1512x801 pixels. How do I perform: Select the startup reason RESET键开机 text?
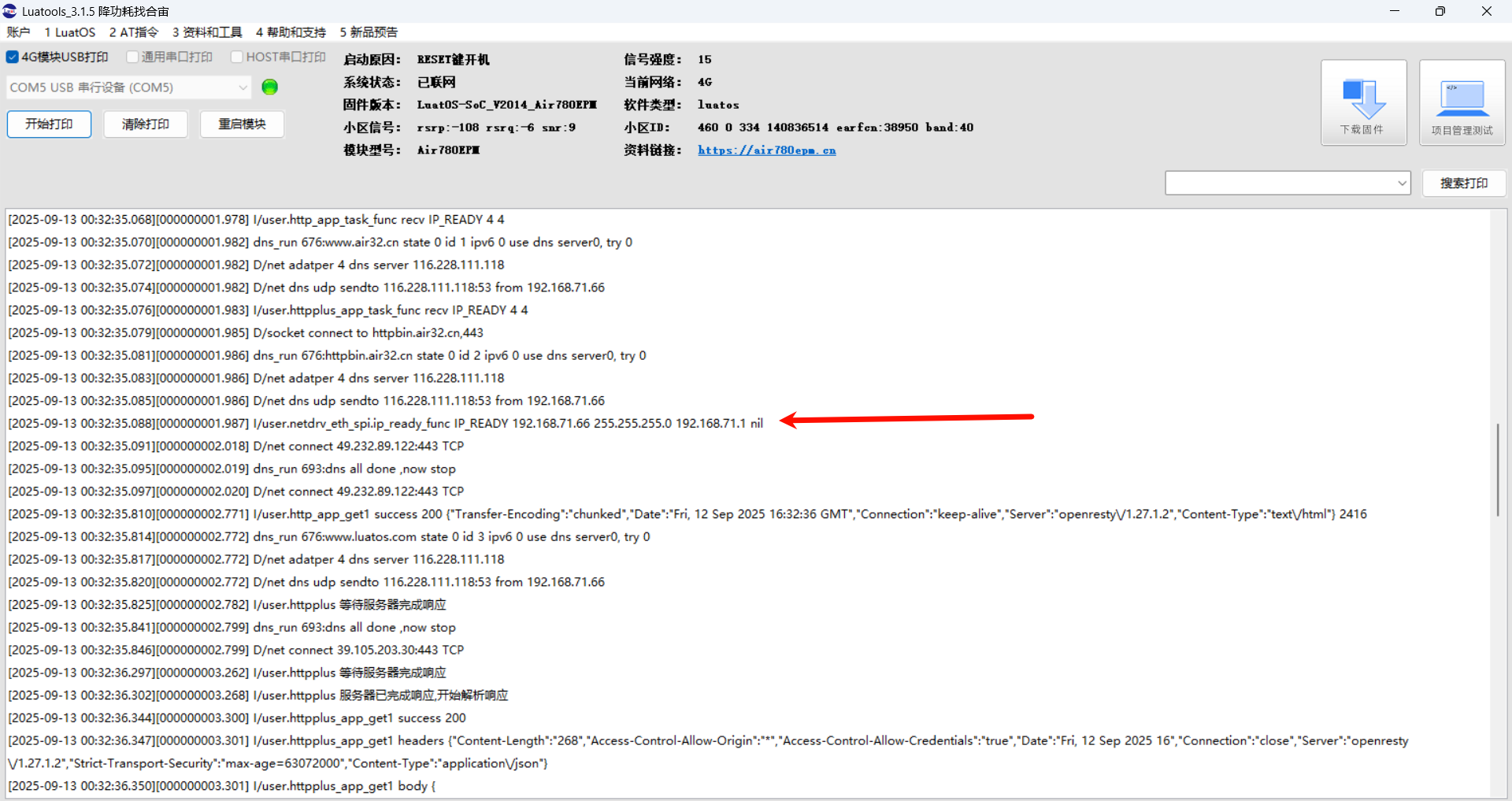tap(453, 60)
